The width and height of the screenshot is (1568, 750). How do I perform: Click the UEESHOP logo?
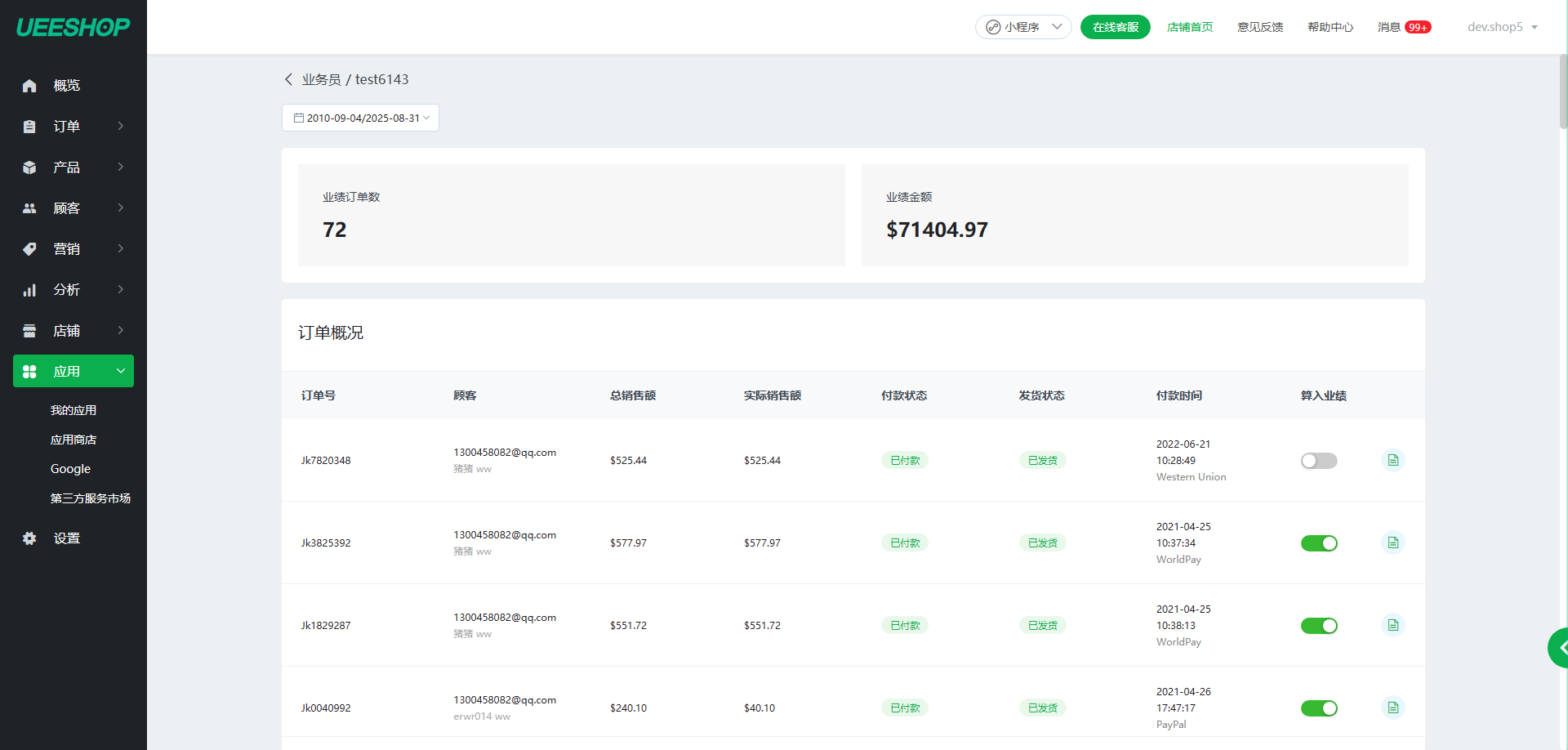pyautogui.click(x=73, y=27)
